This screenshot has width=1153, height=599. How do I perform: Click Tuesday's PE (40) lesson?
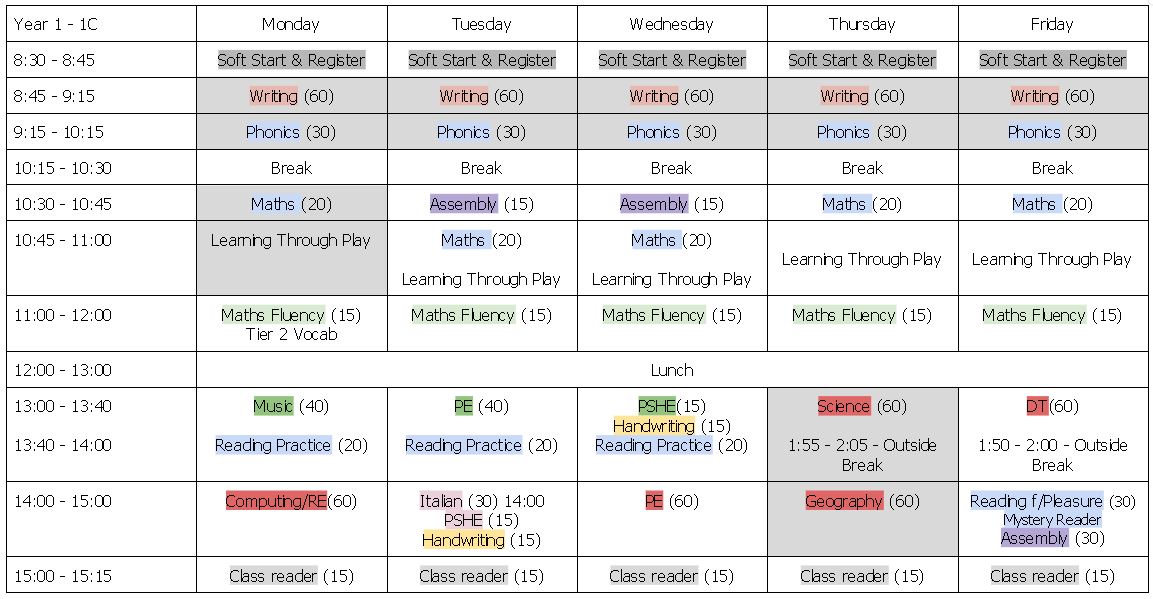click(481, 406)
